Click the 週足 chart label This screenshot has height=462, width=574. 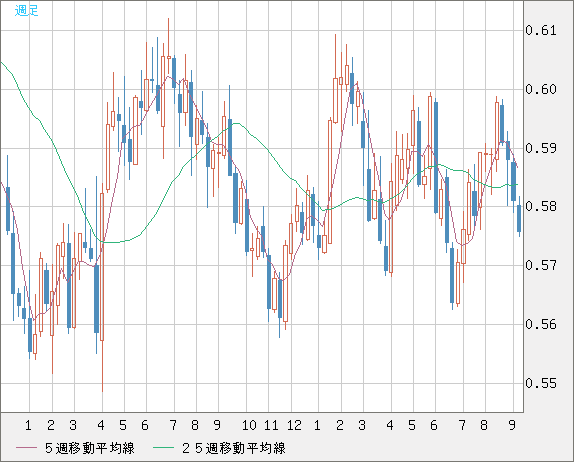point(26,10)
